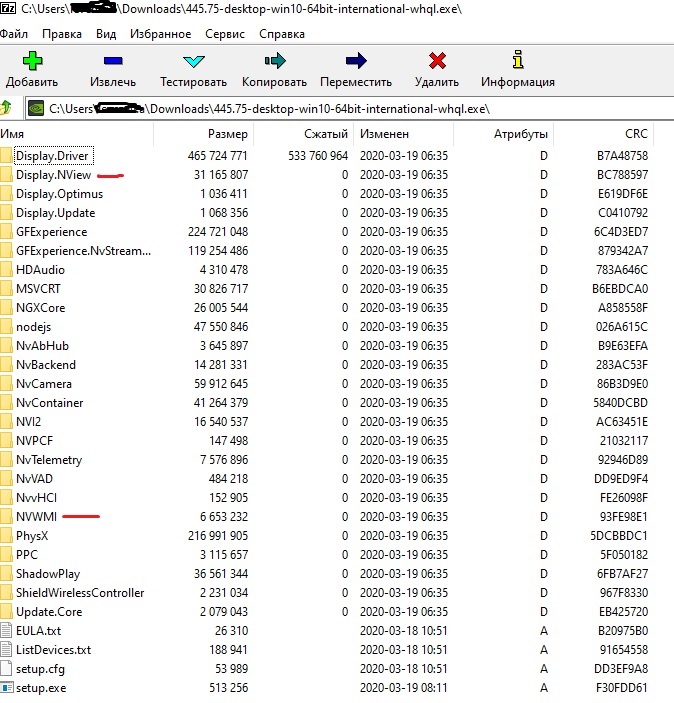Click compressed size 533 760 964
This screenshot has height=703, width=674.
pyautogui.click(x=318, y=156)
